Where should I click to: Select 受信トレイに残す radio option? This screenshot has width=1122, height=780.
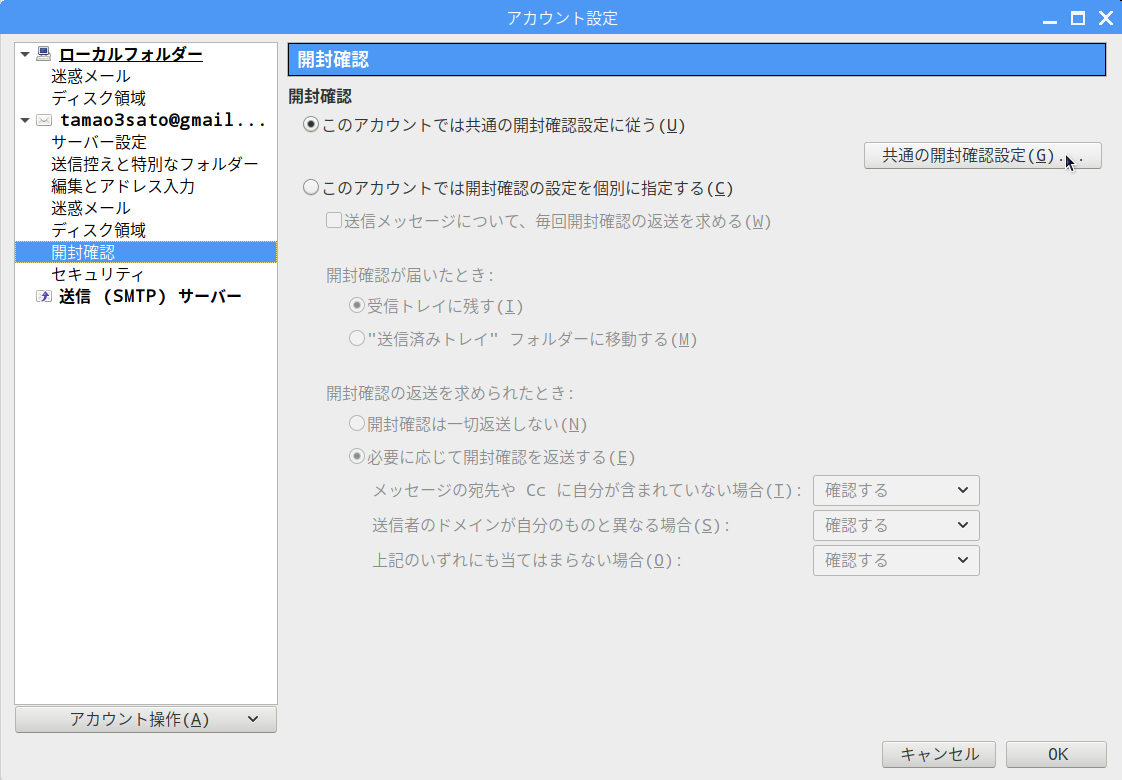tap(356, 306)
